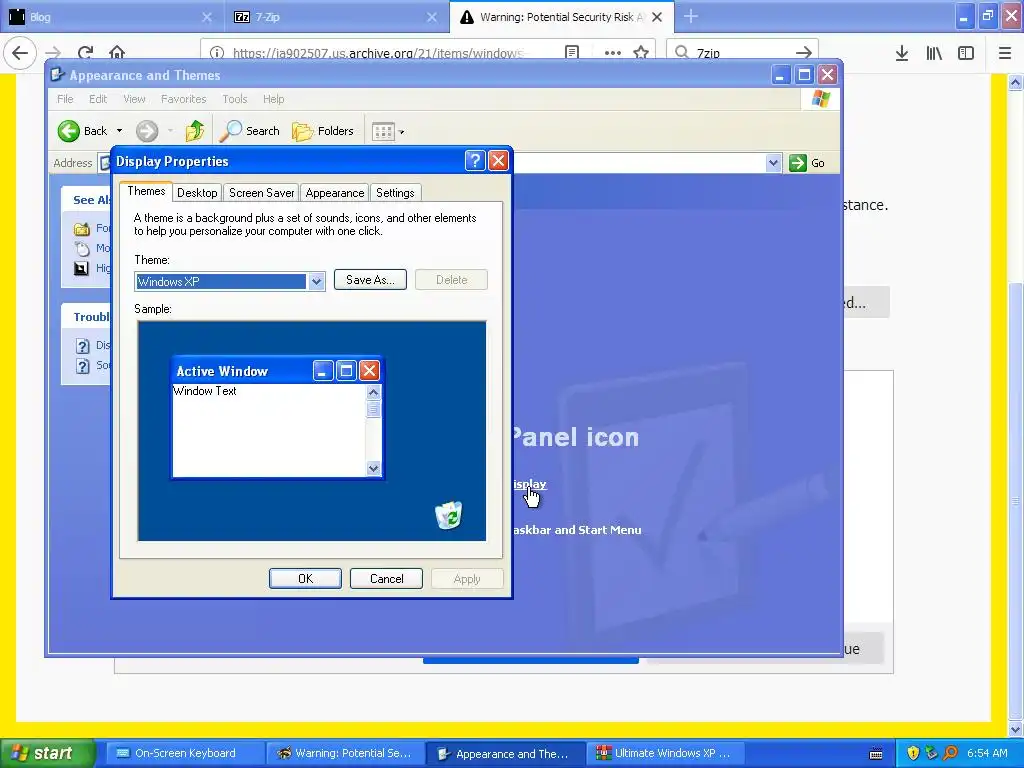1024x768 pixels.
Task: Click the Go button next to Address bar
Action: [807, 163]
